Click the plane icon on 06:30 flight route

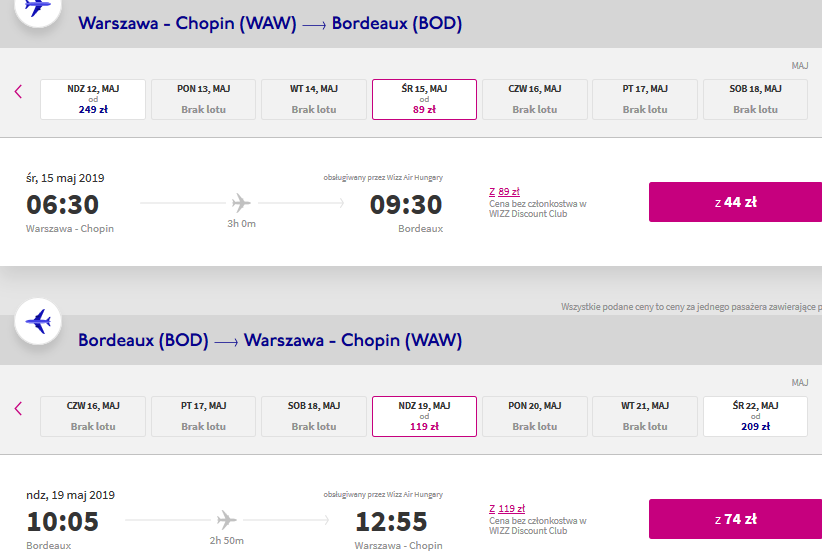241,202
